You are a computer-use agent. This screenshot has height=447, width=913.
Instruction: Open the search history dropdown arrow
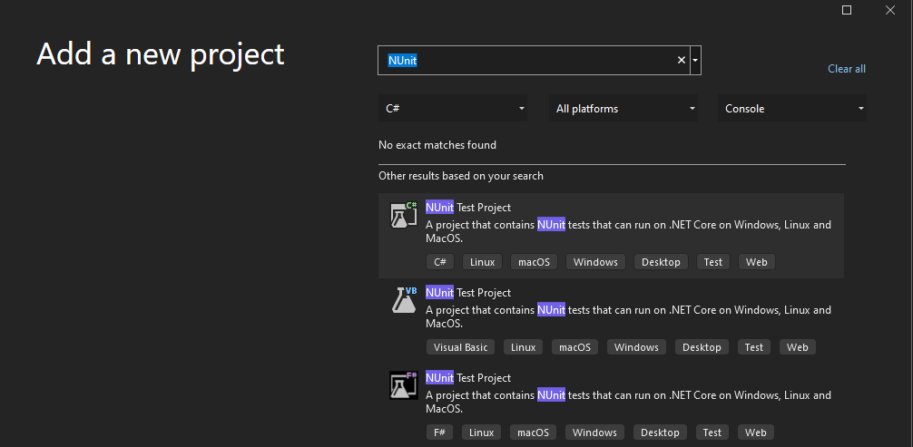696,60
